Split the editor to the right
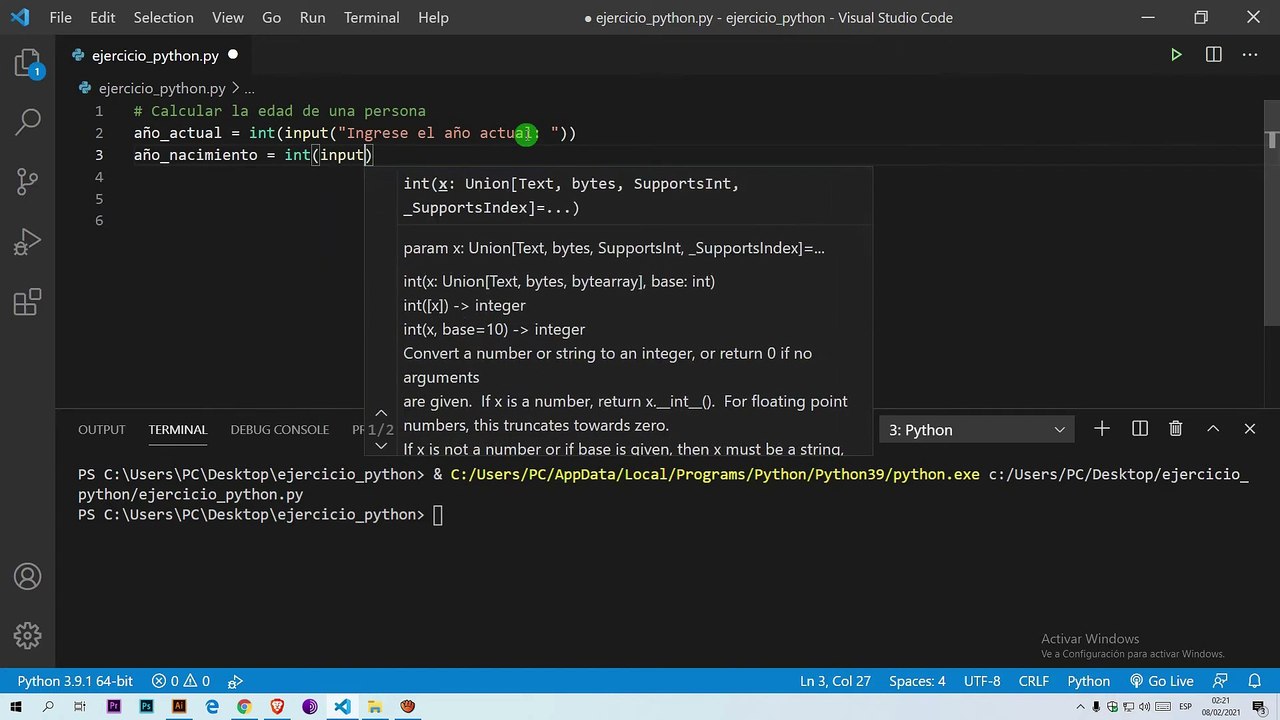Image resolution: width=1280 pixels, height=720 pixels. point(1213,55)
